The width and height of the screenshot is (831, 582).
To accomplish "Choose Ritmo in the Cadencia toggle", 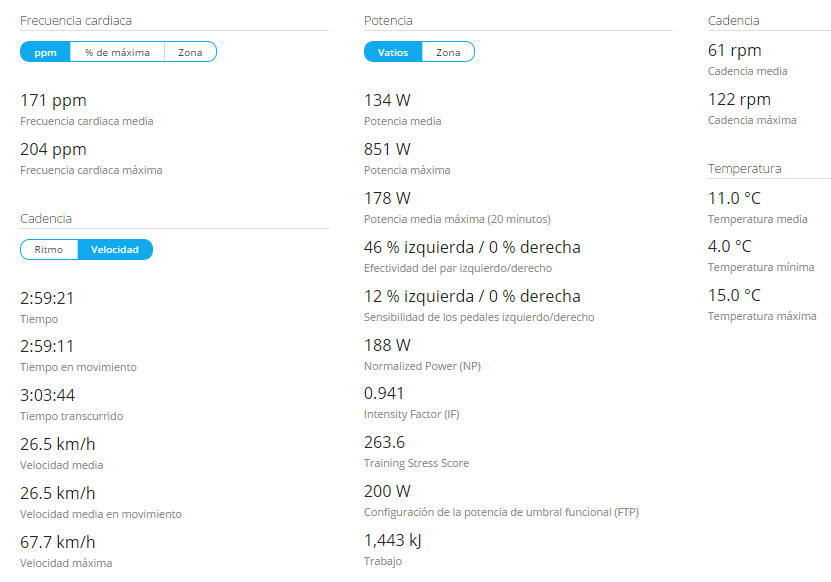I will point(49,249).
